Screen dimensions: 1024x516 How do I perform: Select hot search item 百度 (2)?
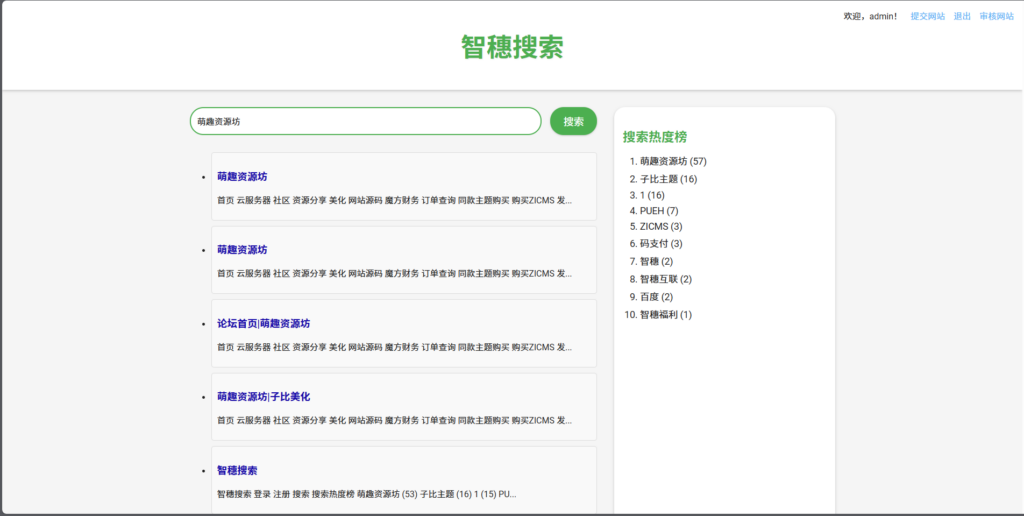pos(656,297)
